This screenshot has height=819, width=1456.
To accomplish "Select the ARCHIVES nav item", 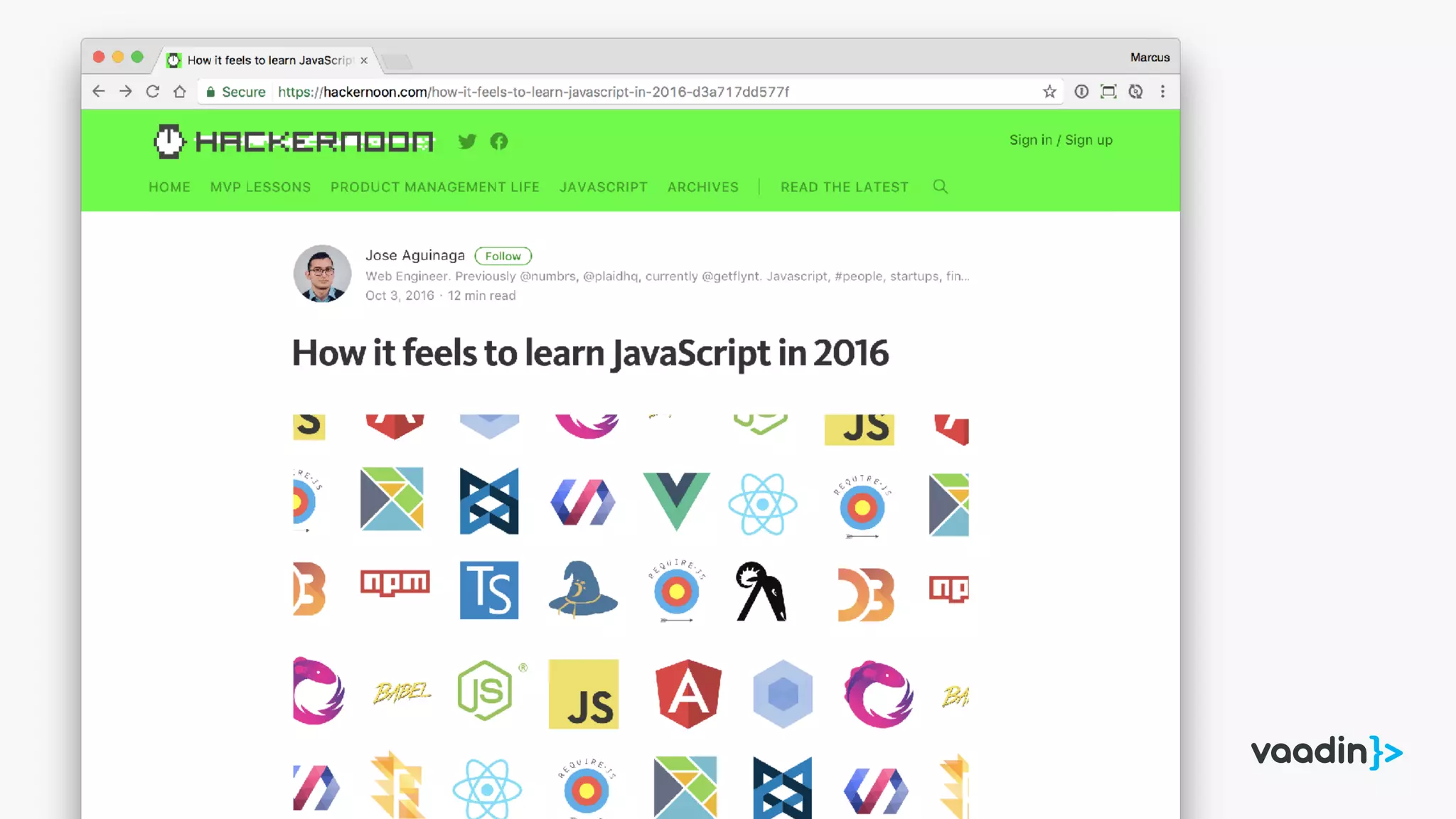I will (702, 187).
